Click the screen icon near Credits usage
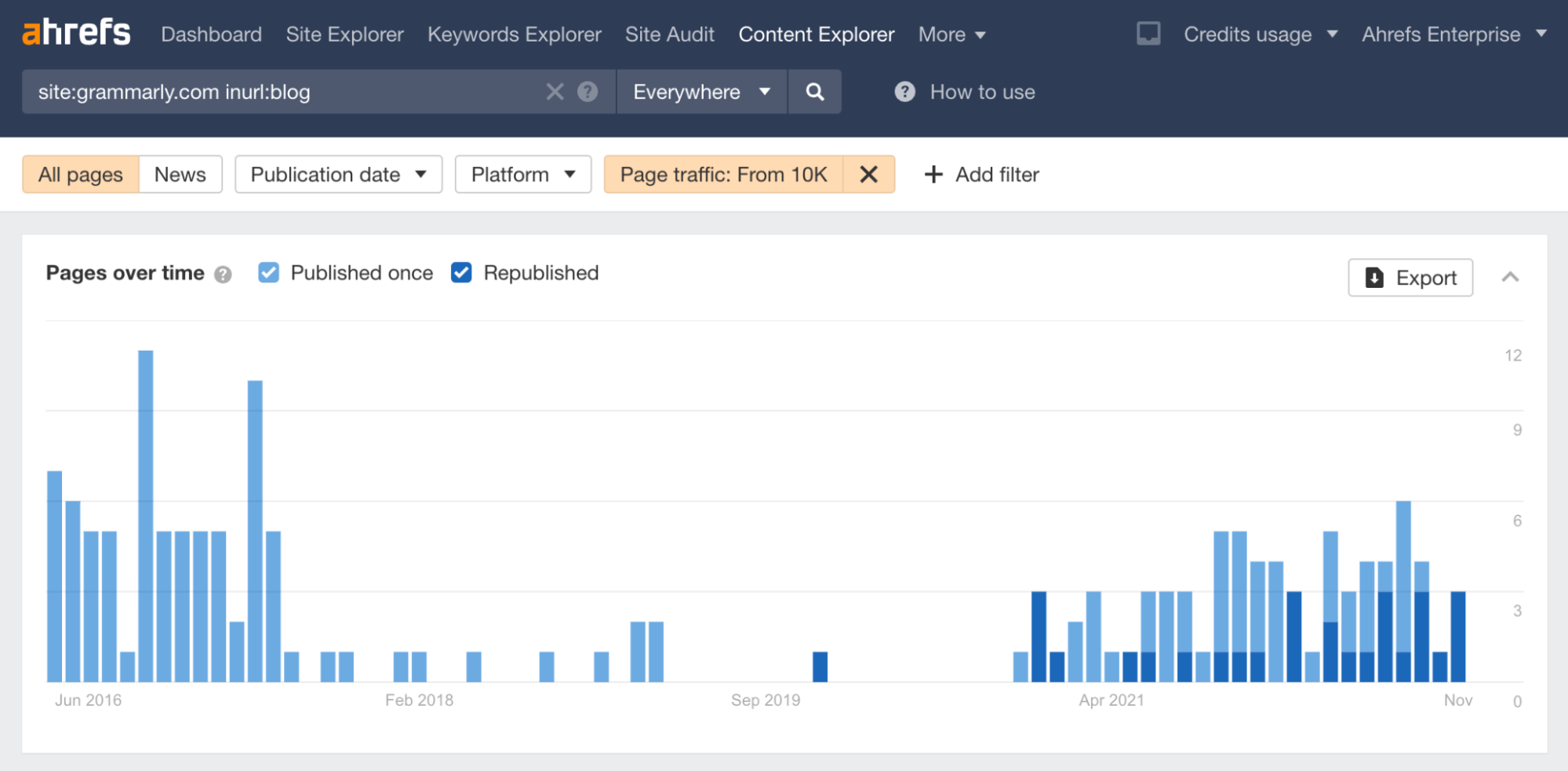The width and height of the screenshot is (1568, 771). click(1148, 34)
